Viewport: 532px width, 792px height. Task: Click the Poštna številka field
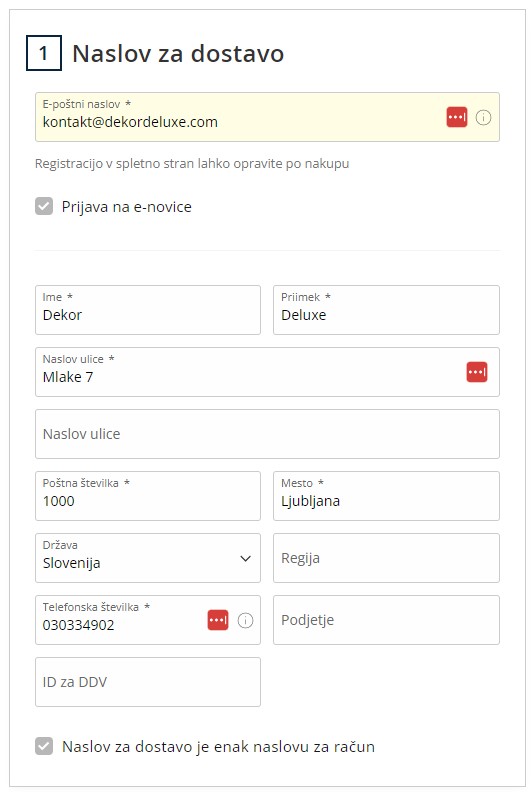(148, 496)
